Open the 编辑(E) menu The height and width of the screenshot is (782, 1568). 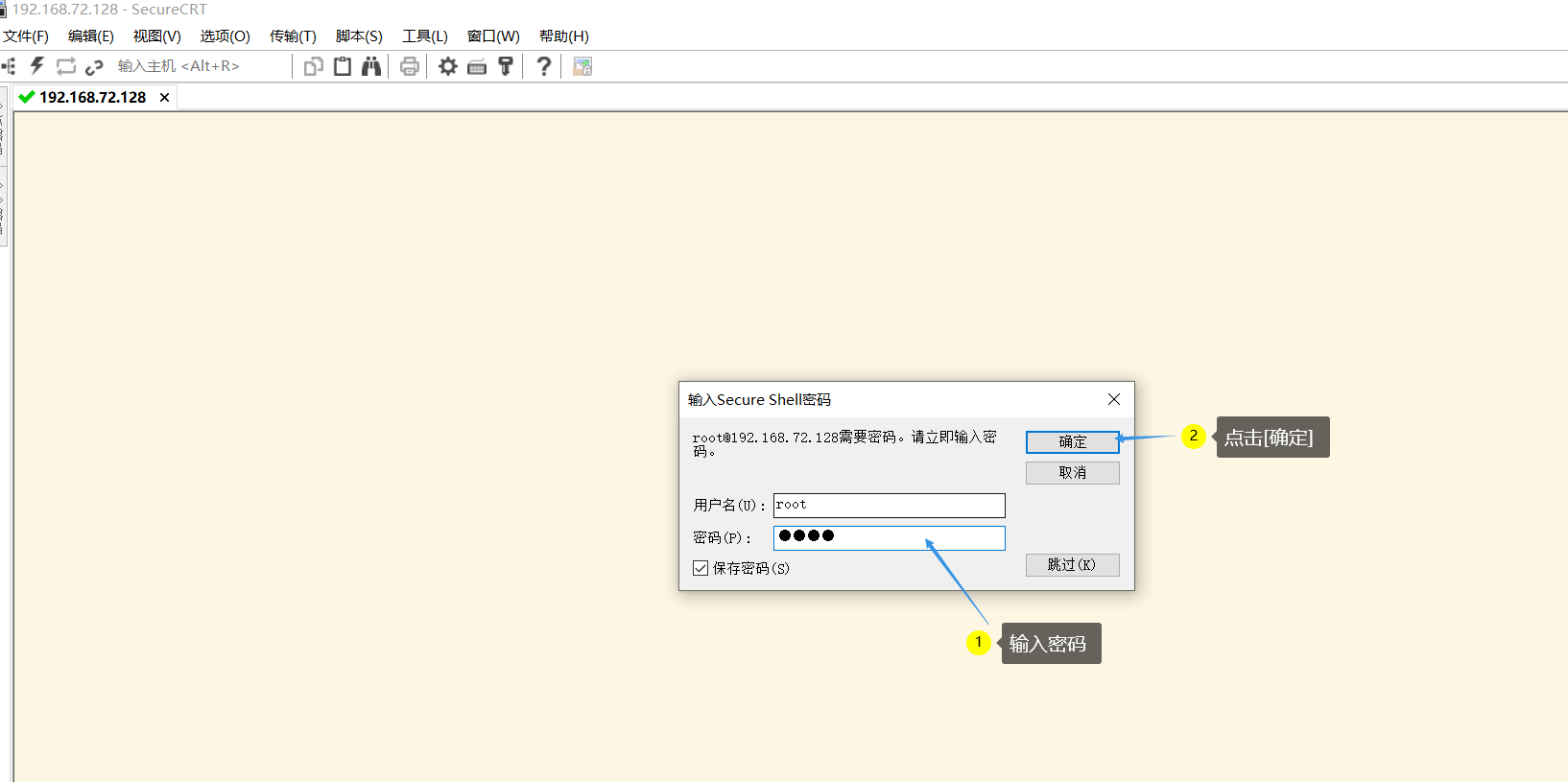tap(91, 36)
